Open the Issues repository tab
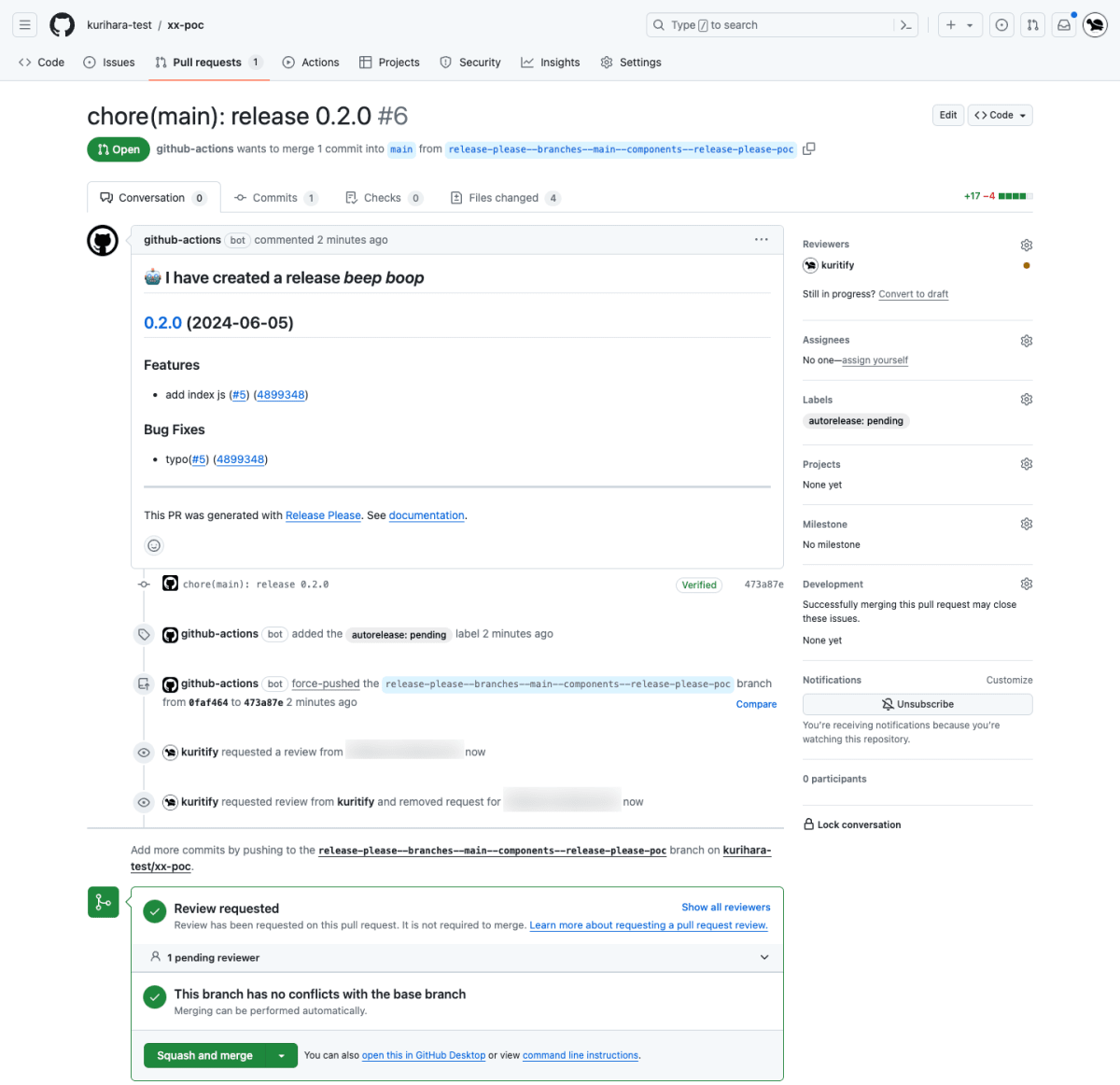 [x=109, y=63]
